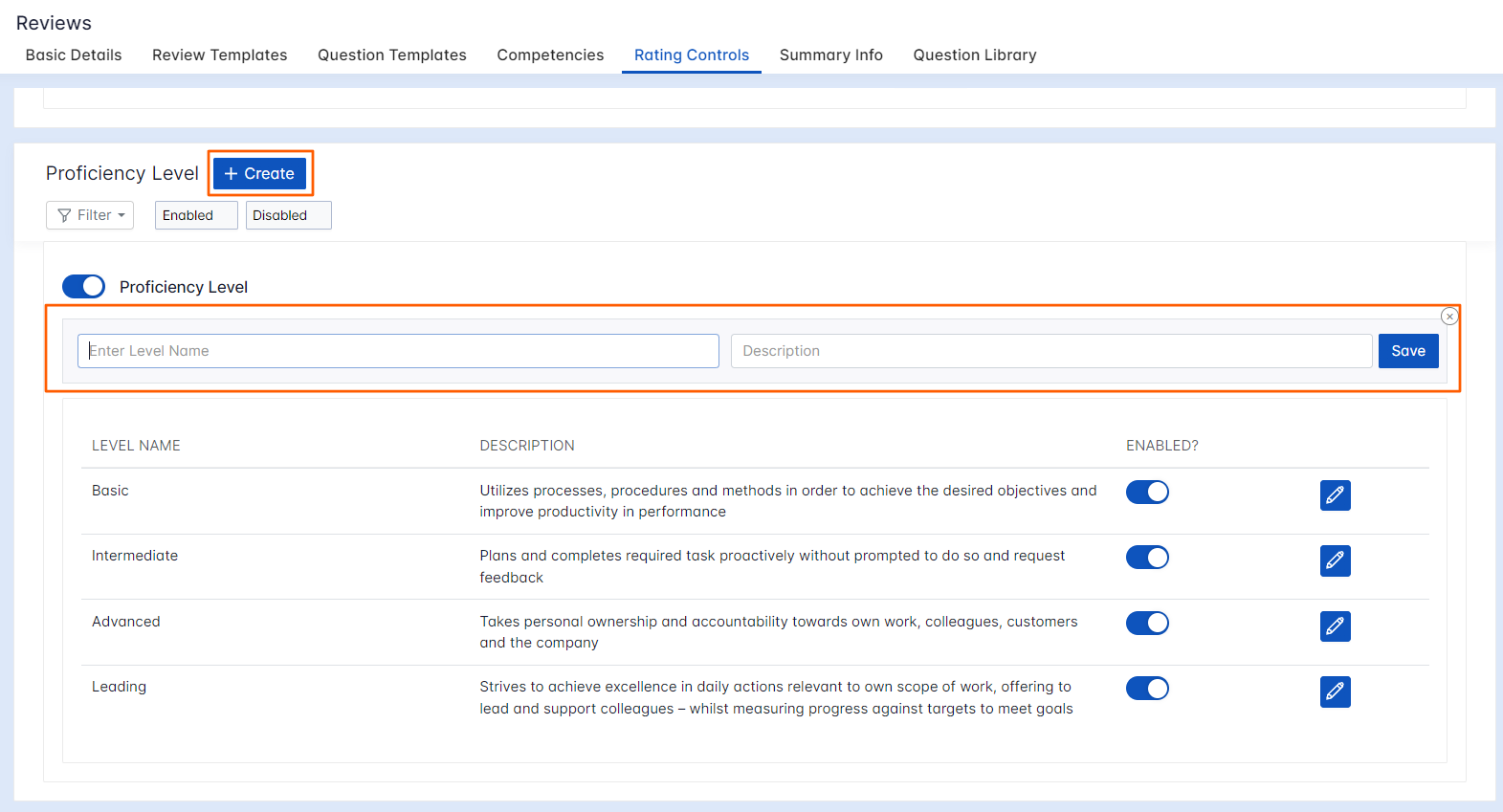Go to the Review Templates tab
The width and height of the screenshot is (1503, 812).
219,55
